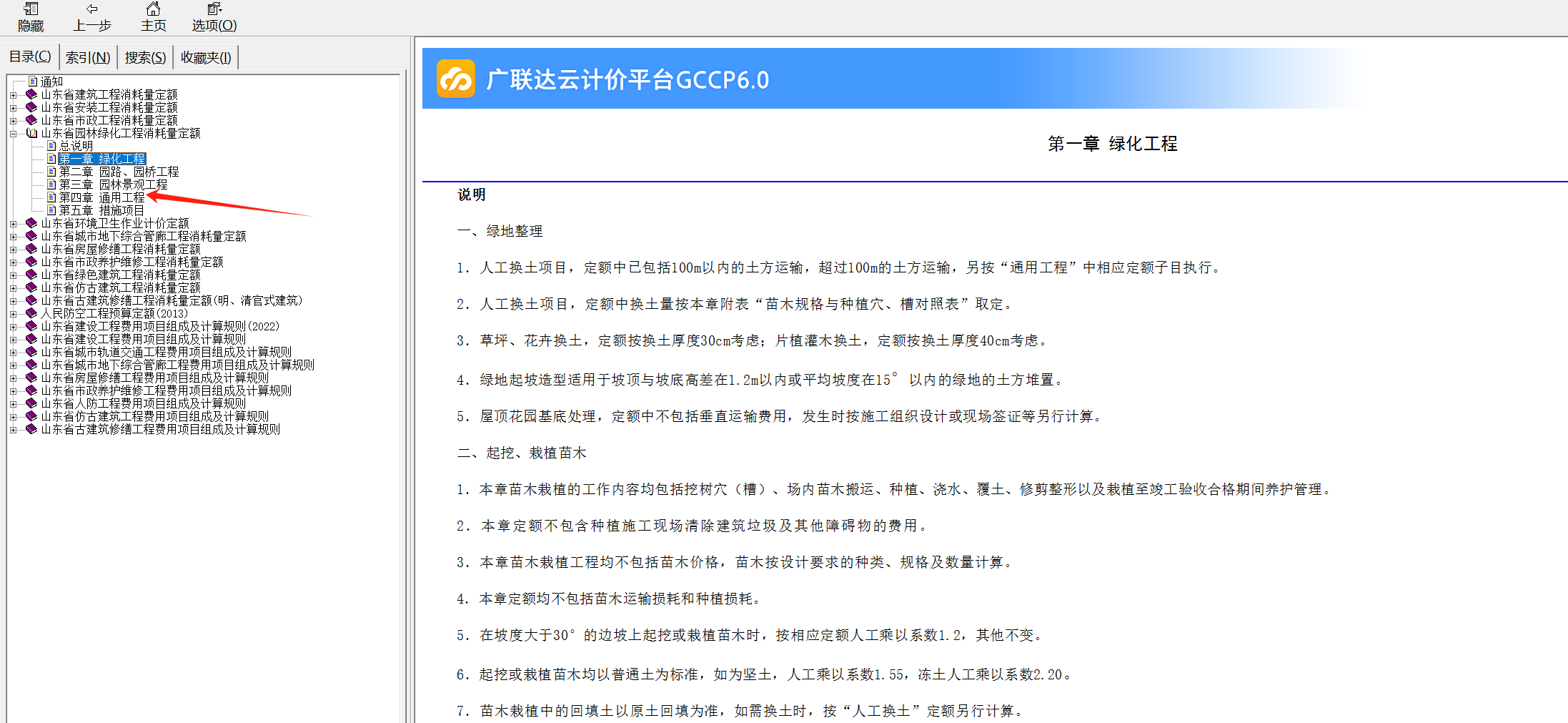Expand 山东省古建筑修缮工程费用项目组成及计算规则 node
The width and height of the screenshot is (1568, 723).
tap(13, 430)
